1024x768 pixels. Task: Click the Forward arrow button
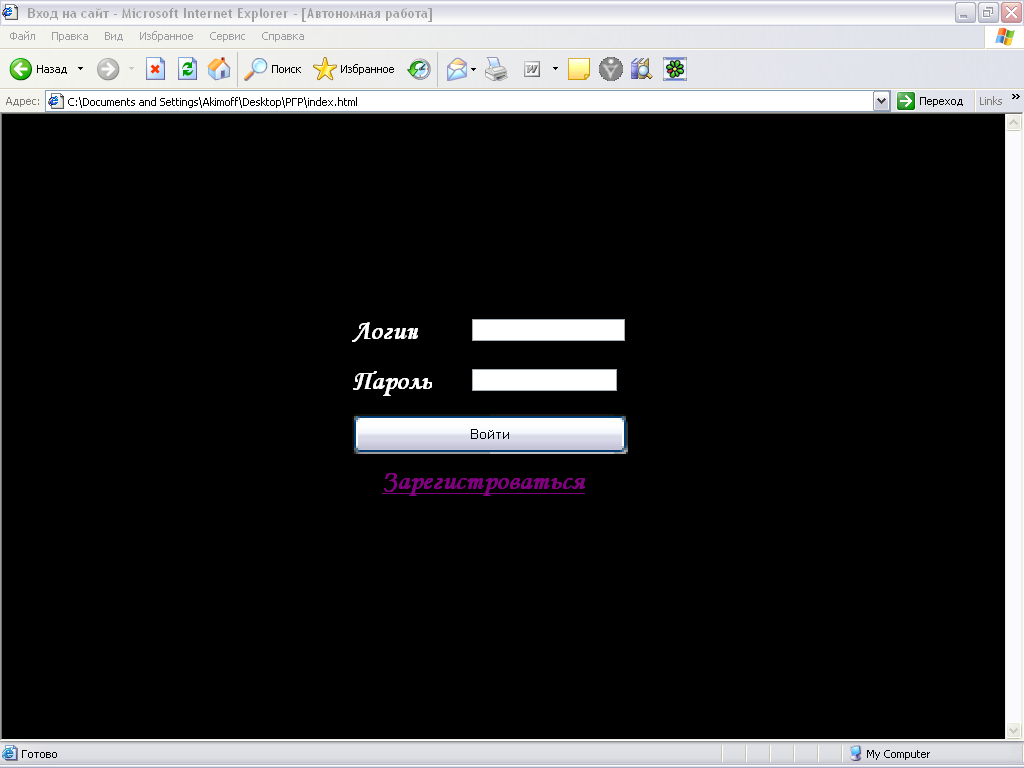pyautogui.click(x=108, y=69)
